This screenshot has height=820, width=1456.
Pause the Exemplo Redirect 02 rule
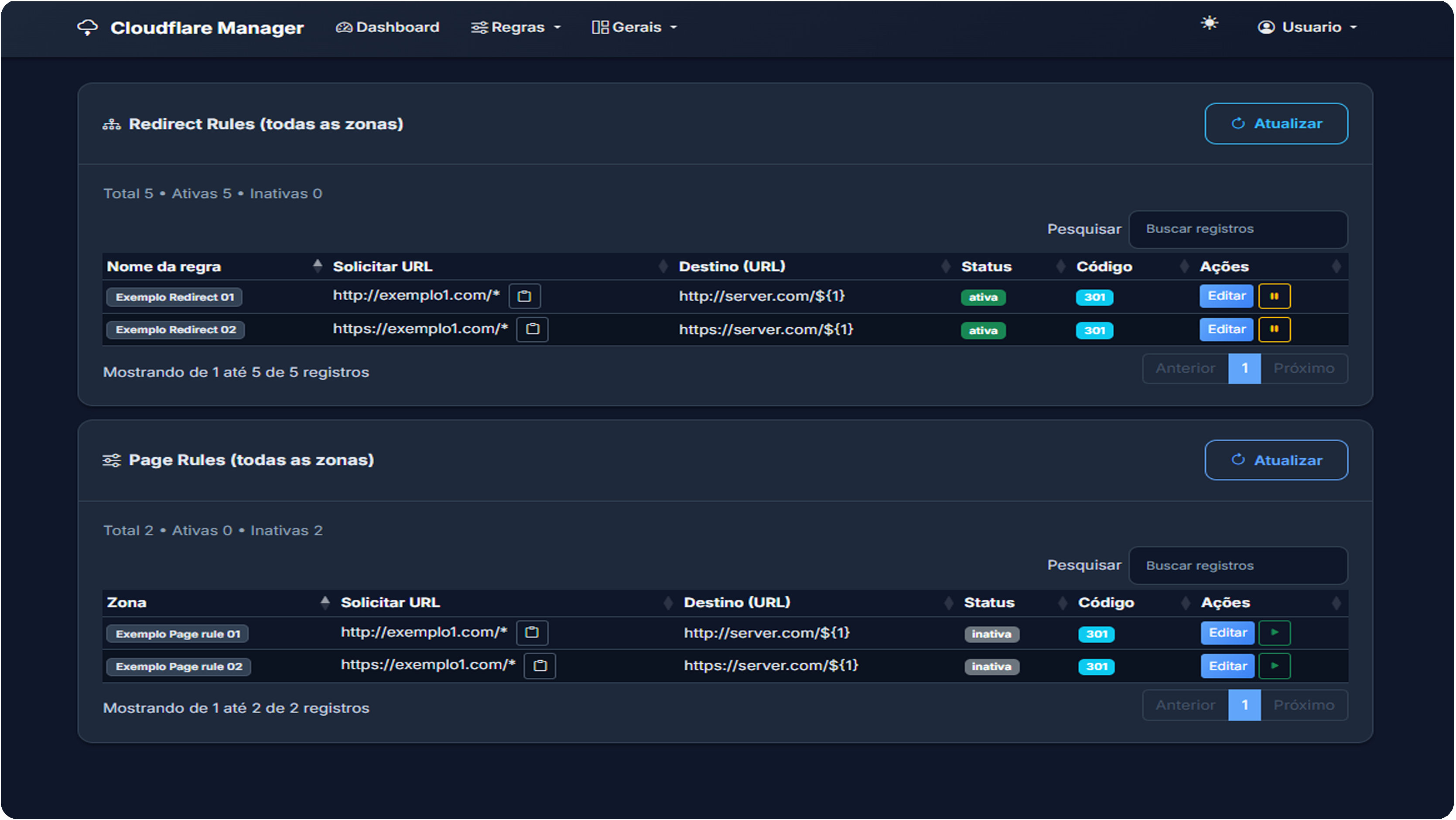[1274, 329]
